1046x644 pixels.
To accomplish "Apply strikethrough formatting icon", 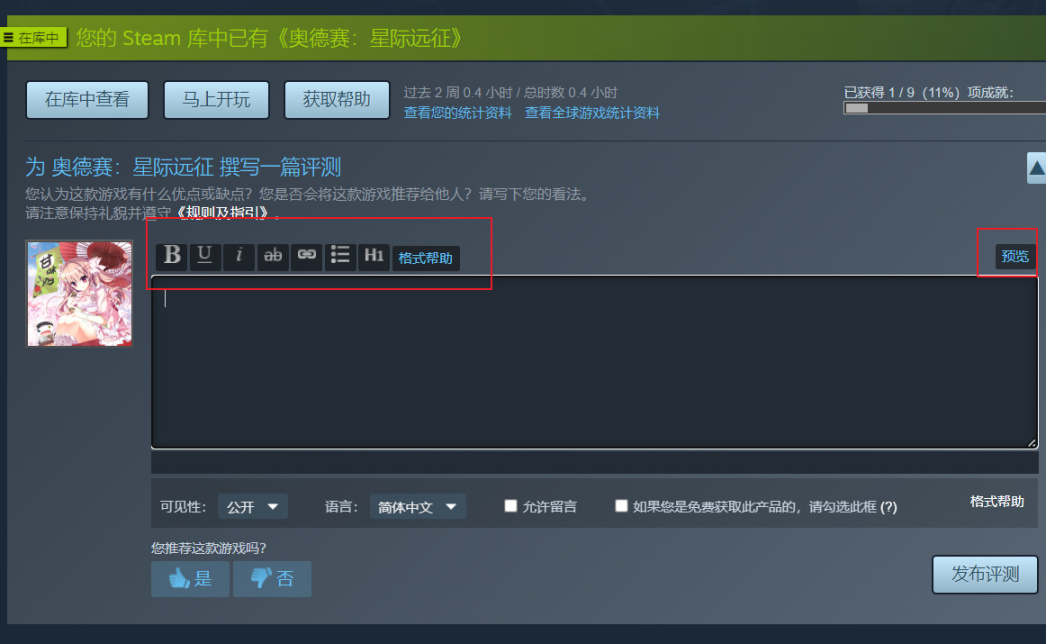I will (273, 256).
